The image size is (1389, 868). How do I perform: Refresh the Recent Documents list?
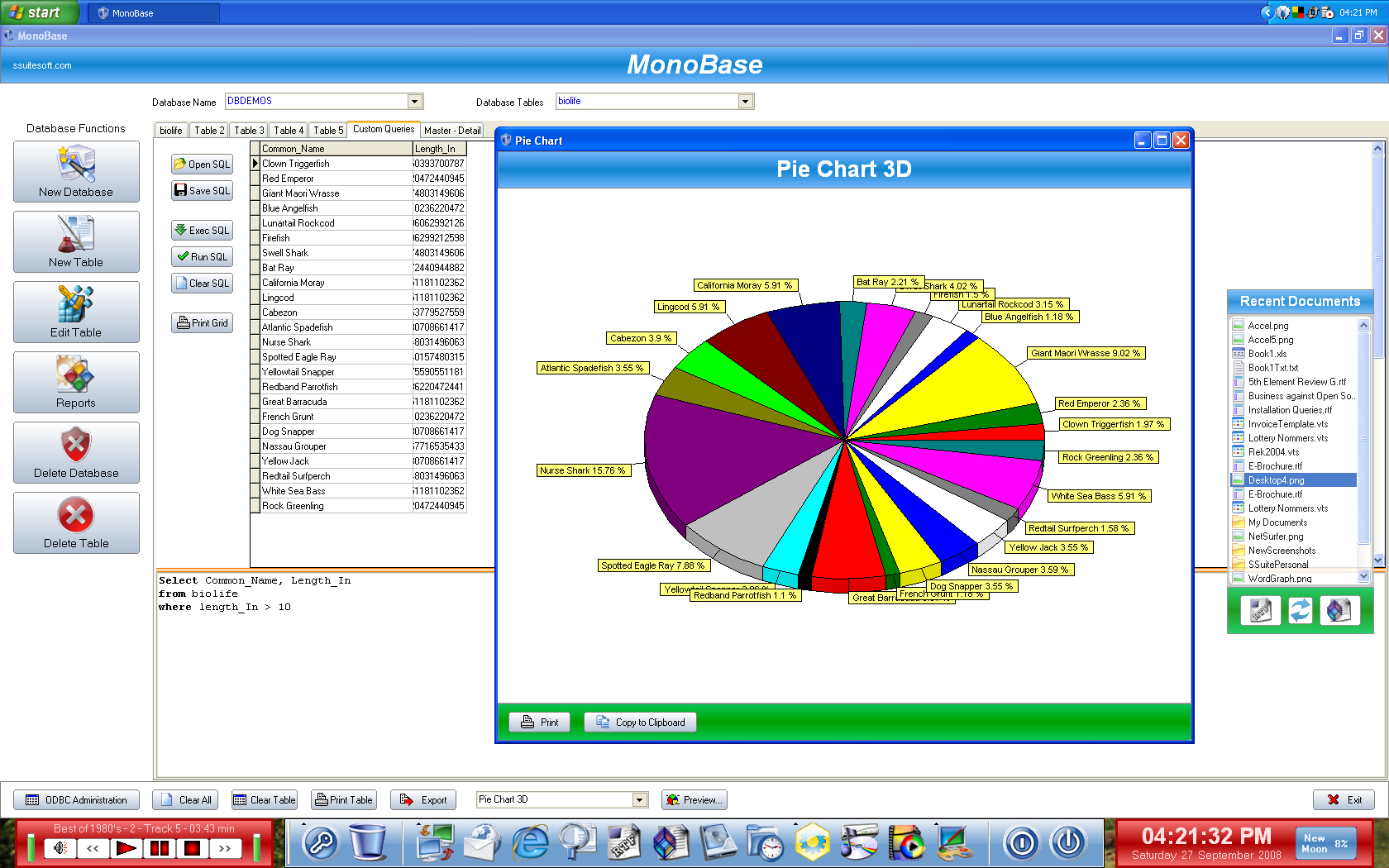[x=1300, y=611]
